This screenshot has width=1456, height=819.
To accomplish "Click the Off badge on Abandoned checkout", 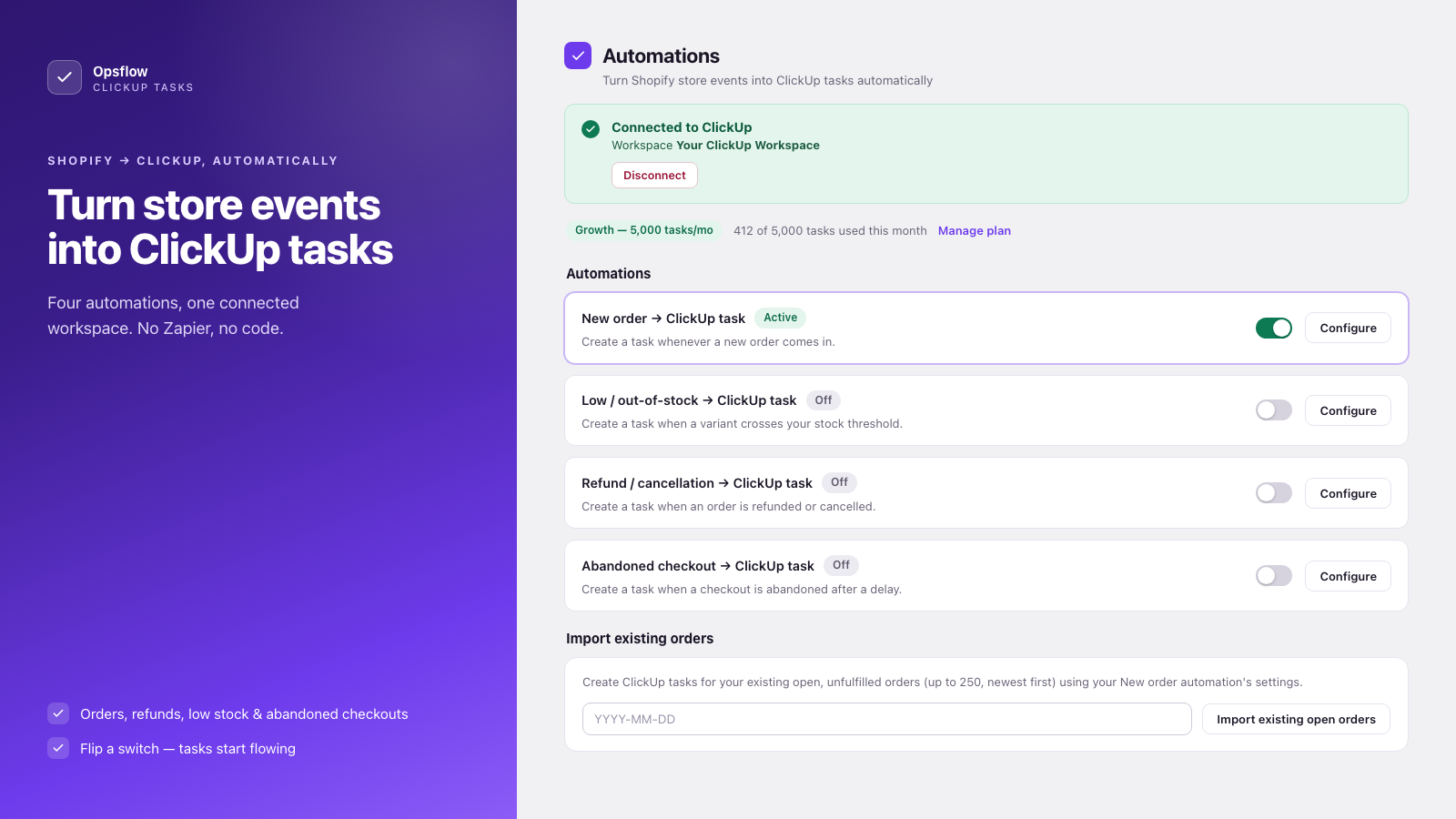I will pos(841,565).
